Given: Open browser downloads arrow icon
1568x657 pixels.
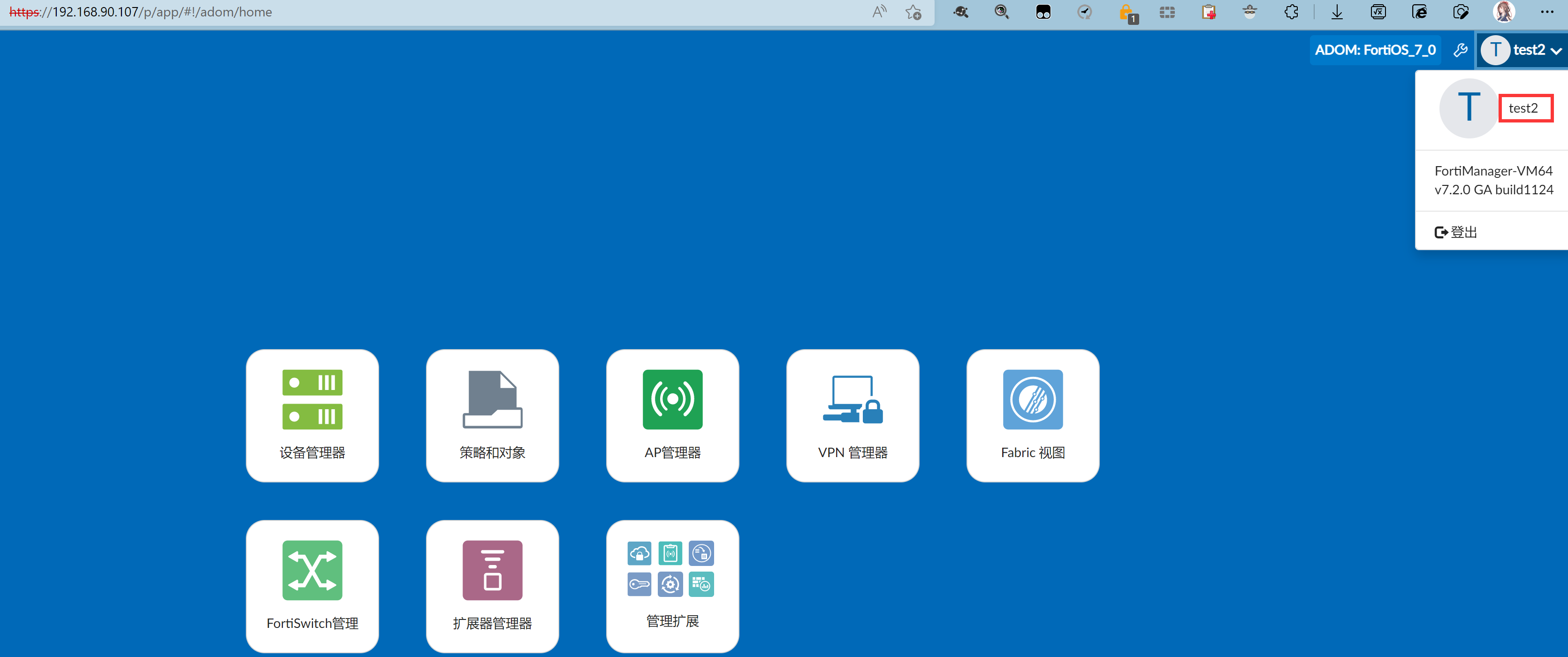Looking at the screenshot, I should tap(1337, 12).
